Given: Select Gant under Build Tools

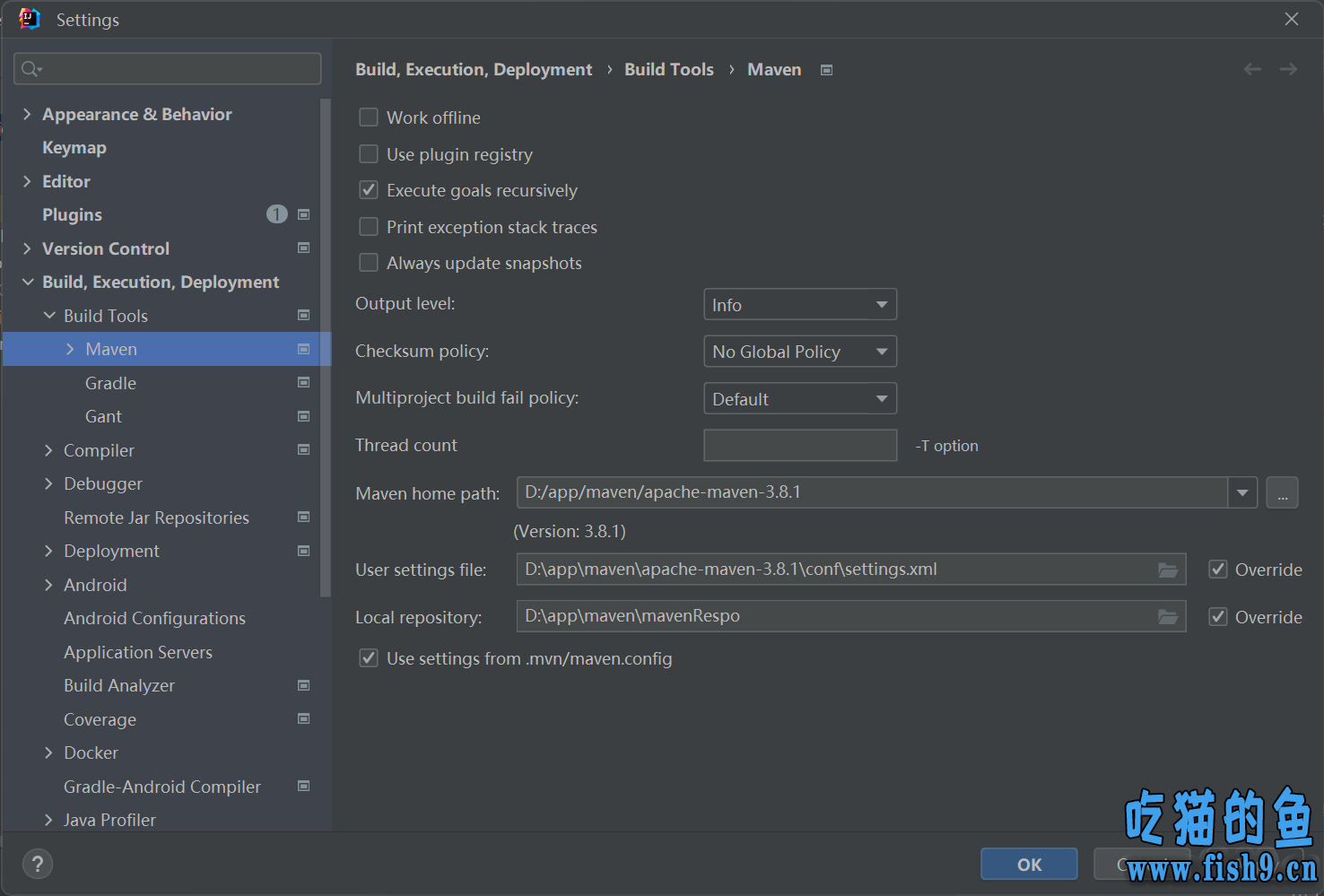Looking at the screenshot, I should [104, 416].
